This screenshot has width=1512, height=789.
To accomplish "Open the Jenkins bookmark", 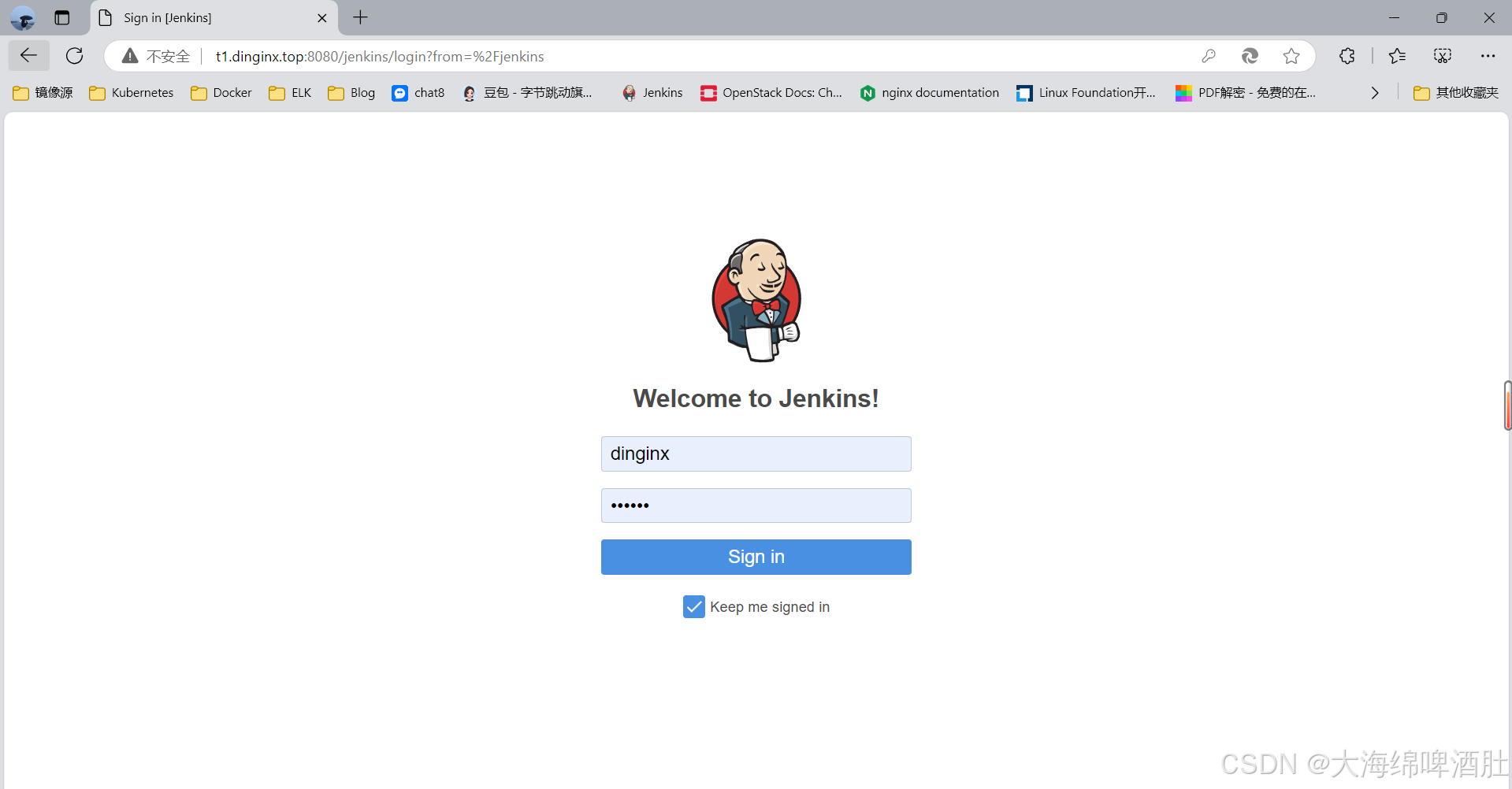I will [652, 93].
